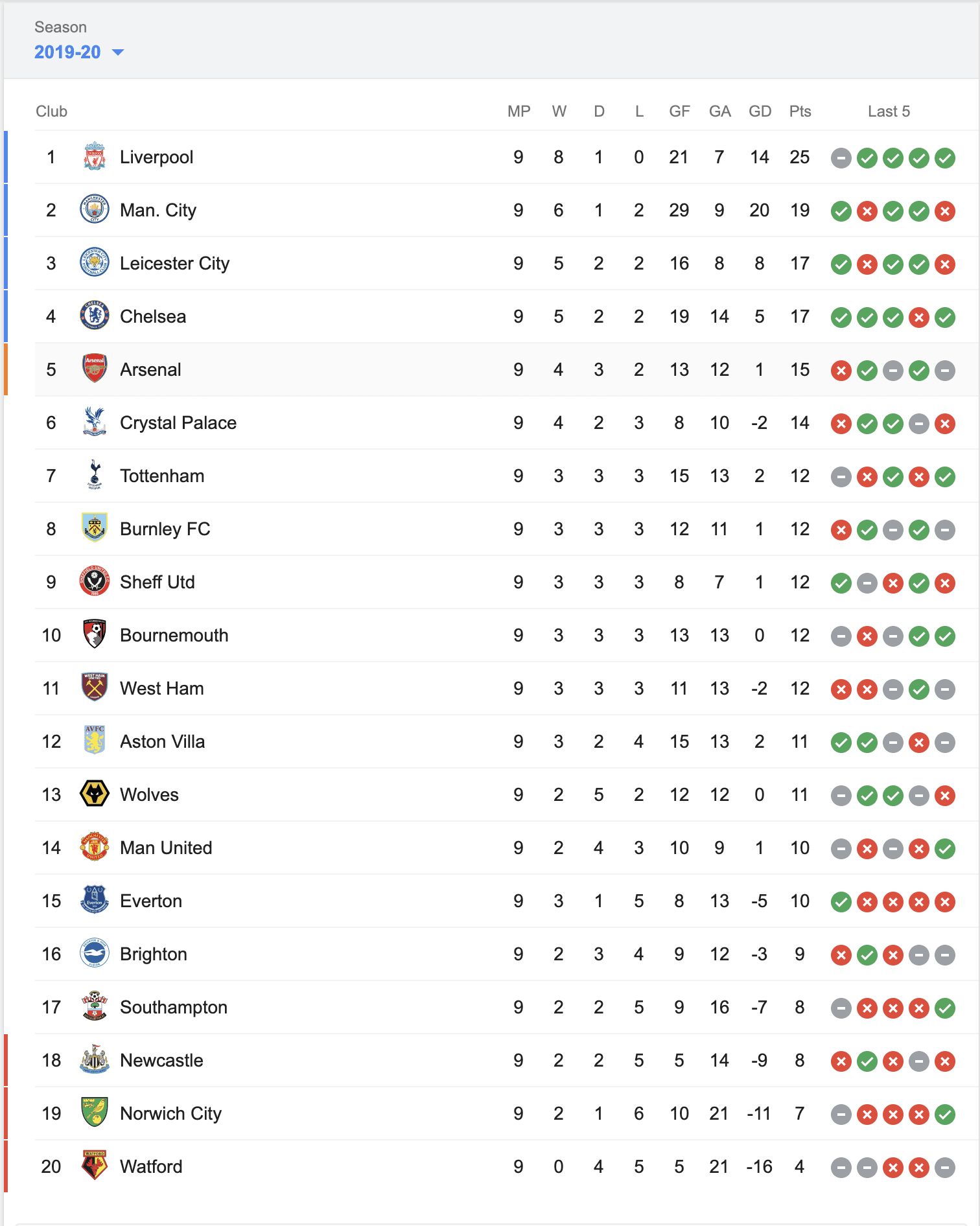Click the Liverpool club crest
The height and width of the screenshot is (1226, 980).
pyautogui.click(x=95, y=157)
